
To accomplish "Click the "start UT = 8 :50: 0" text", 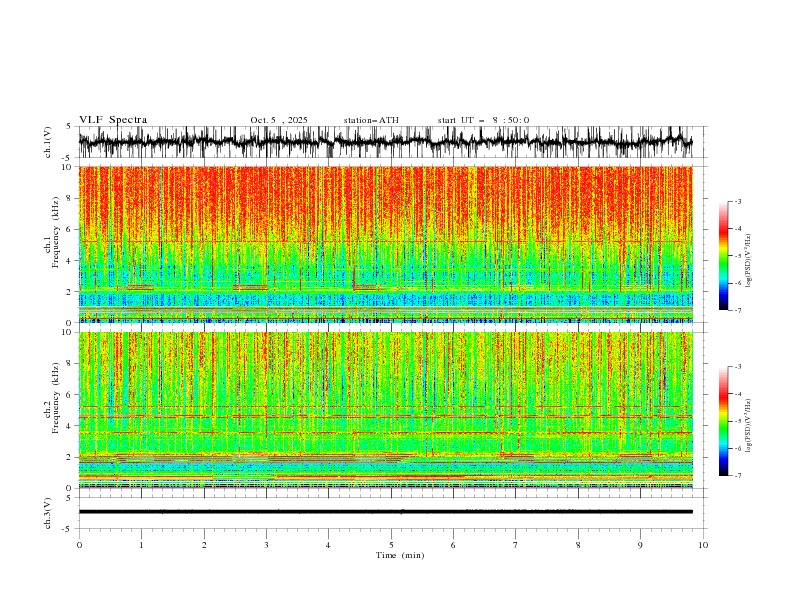I will pos(483,120).
